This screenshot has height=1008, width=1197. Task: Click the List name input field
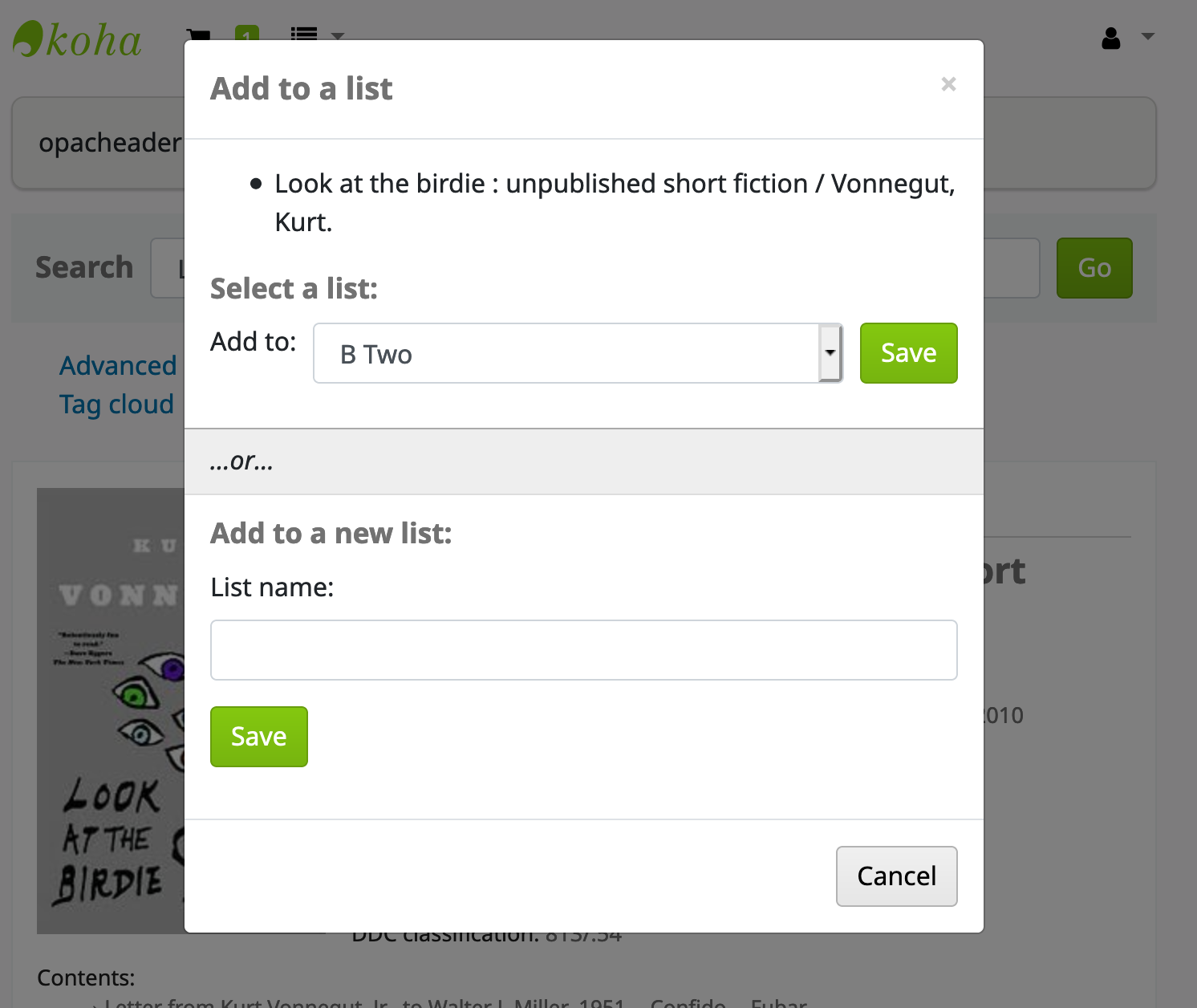(583, 650)
